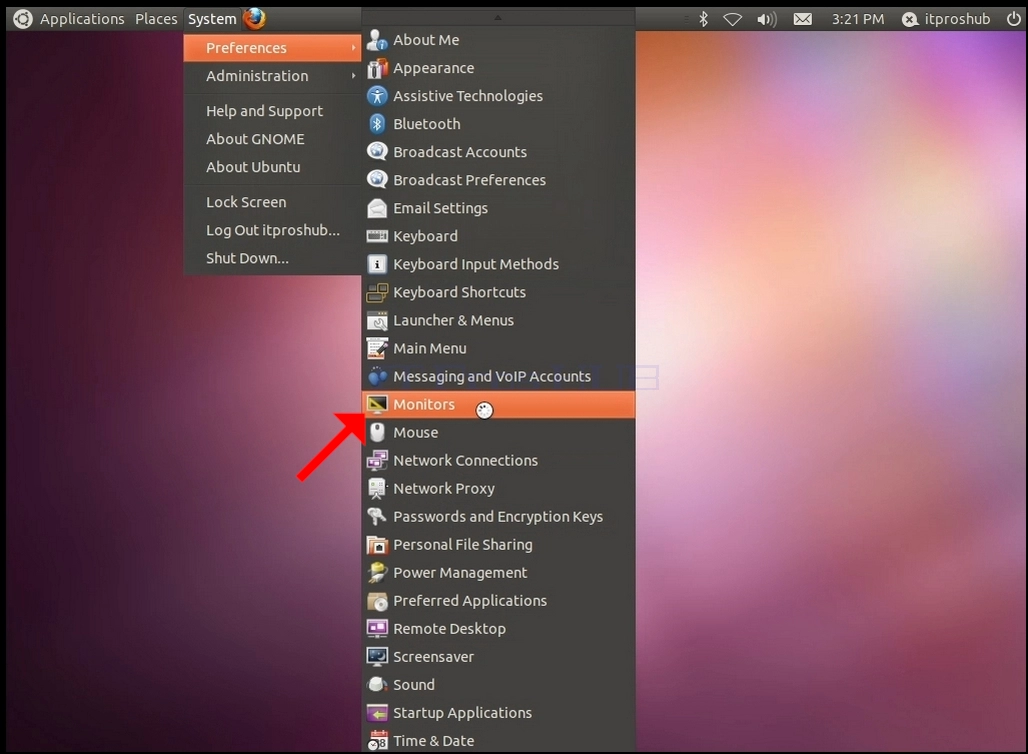Open the Places menu
This screenshot has width=1028, height=754.
click(156, 19)
